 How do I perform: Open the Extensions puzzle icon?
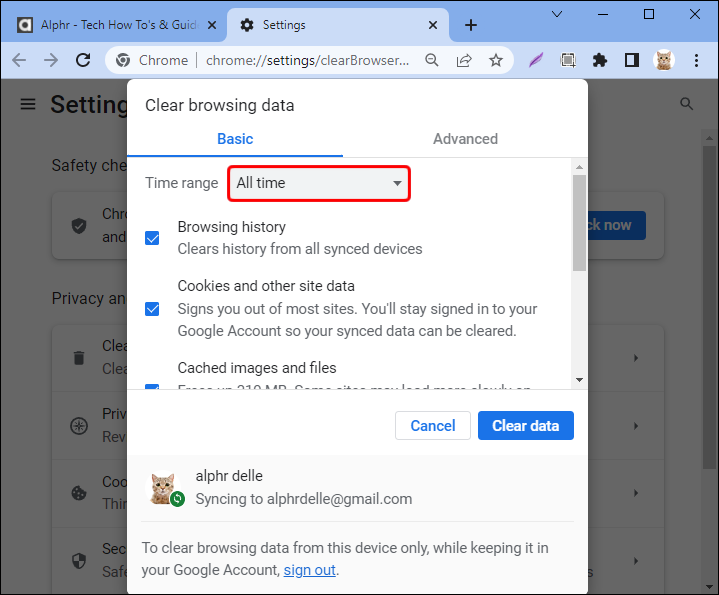click(600, 60)
